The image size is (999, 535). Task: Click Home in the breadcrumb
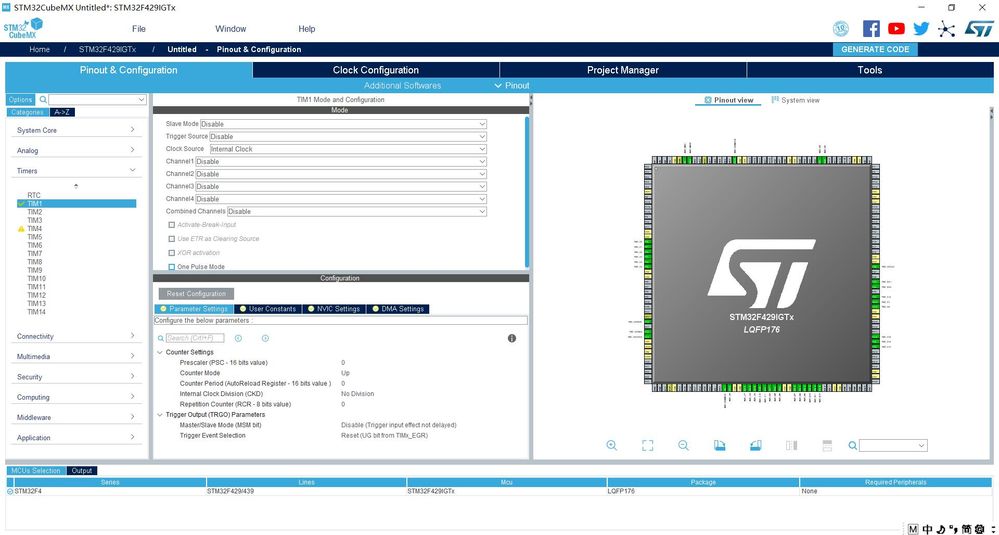click(40, 49)
